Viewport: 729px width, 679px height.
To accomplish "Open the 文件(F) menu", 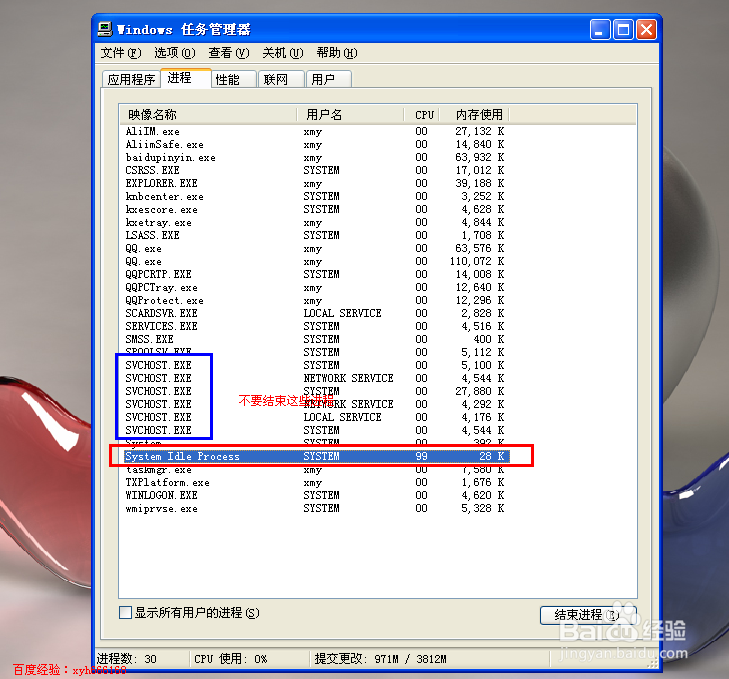I will click(121, 53).
